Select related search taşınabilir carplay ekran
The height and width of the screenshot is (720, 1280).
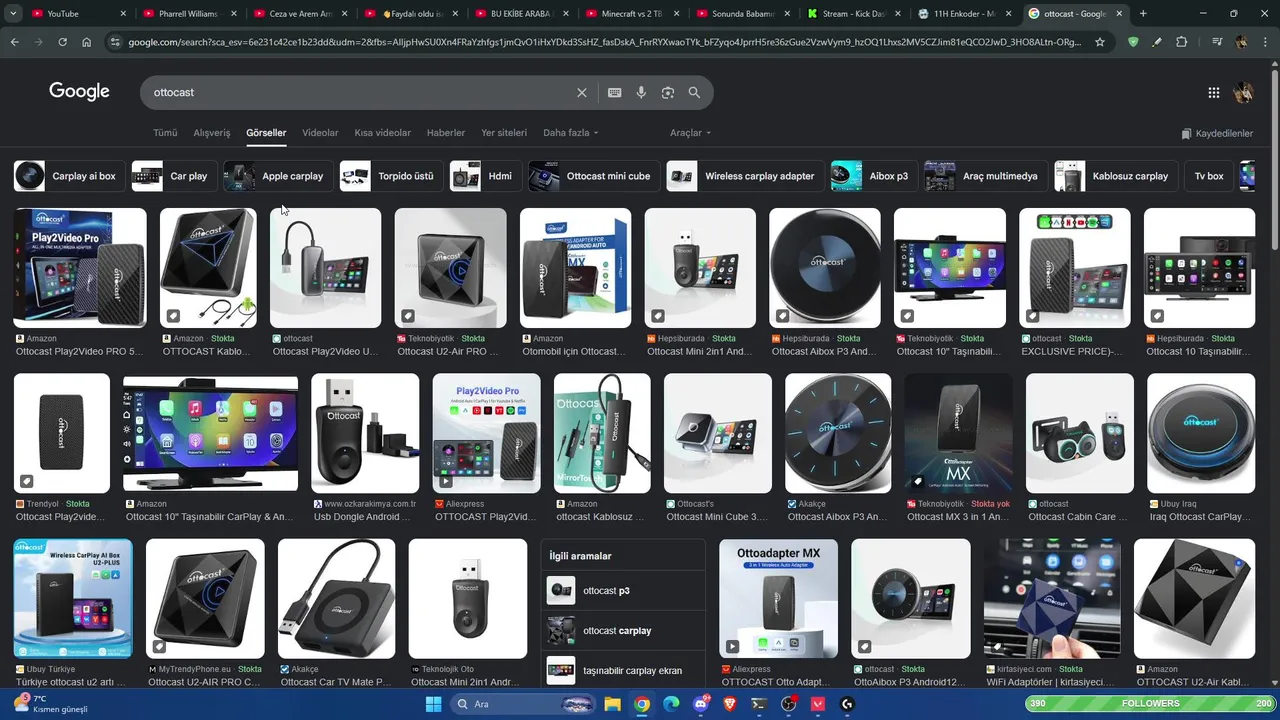coord(623,671)
